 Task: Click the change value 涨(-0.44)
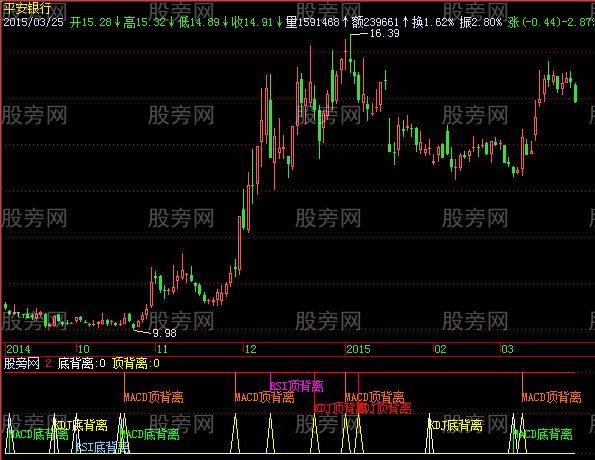point(534,22)
